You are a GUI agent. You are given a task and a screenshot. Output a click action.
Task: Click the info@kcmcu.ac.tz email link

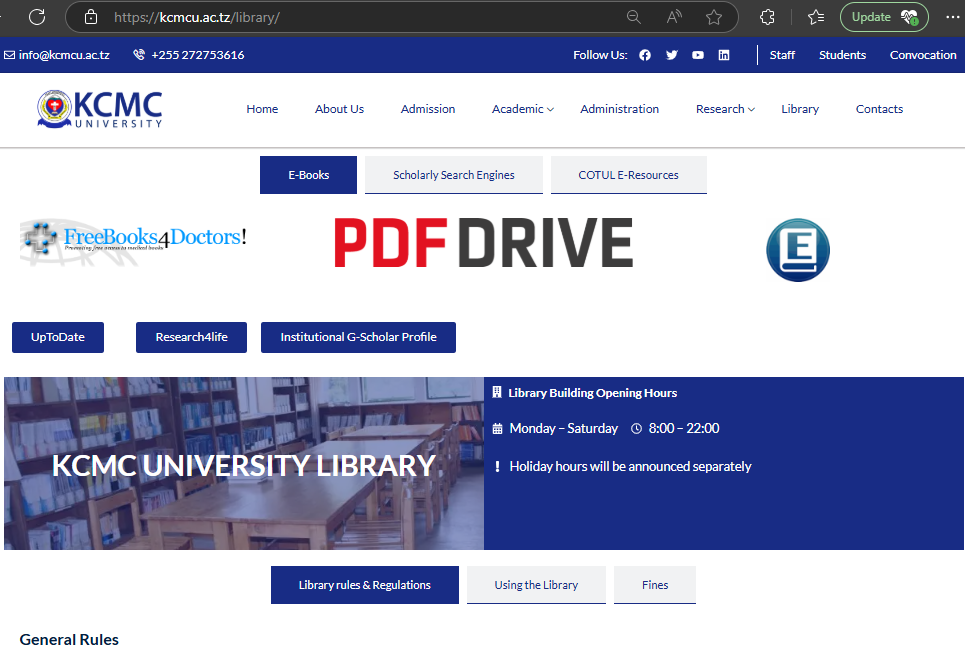64,55
